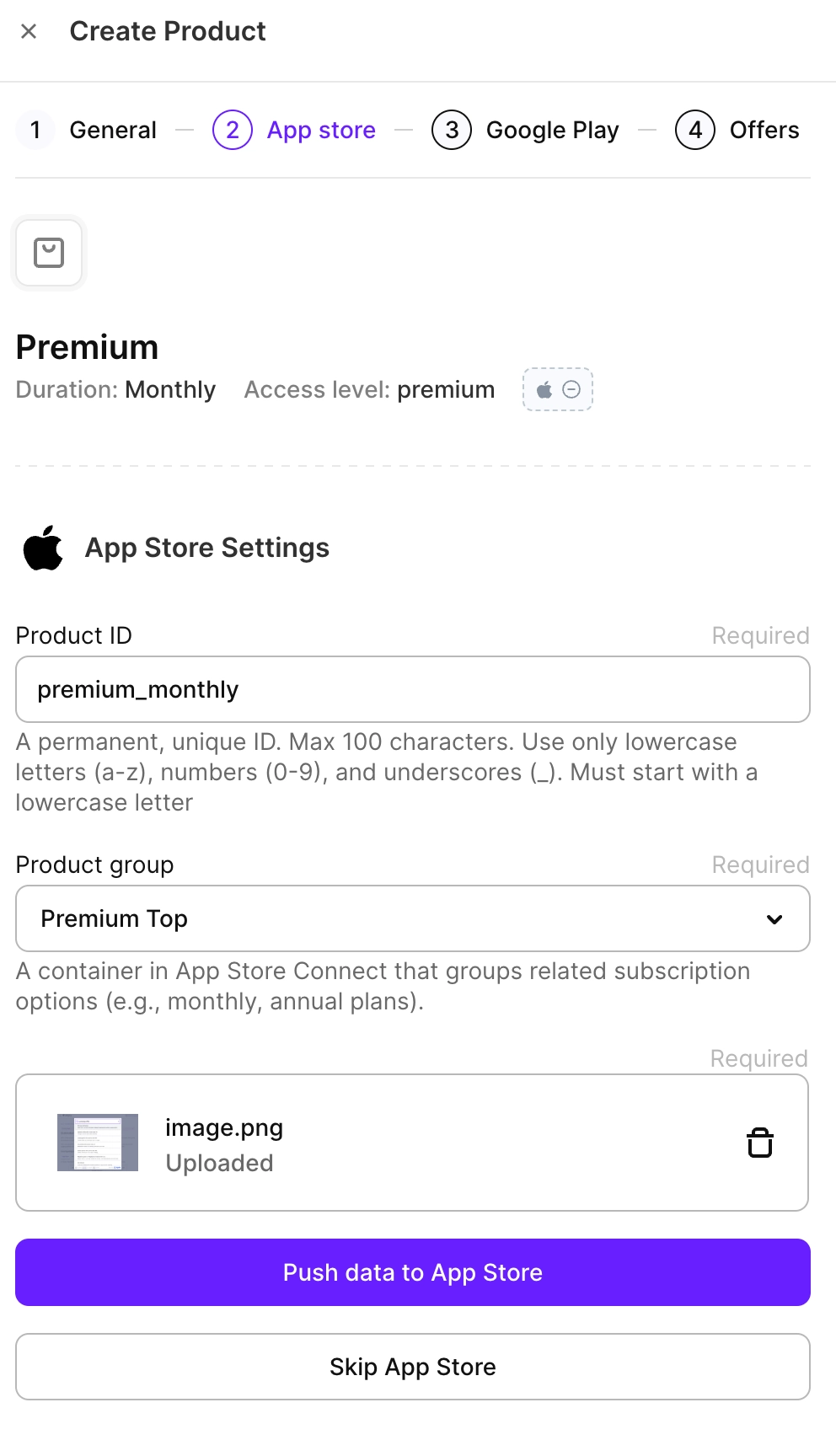Click step 4 circle icon

pyautogui.click(x=695, y=130)
